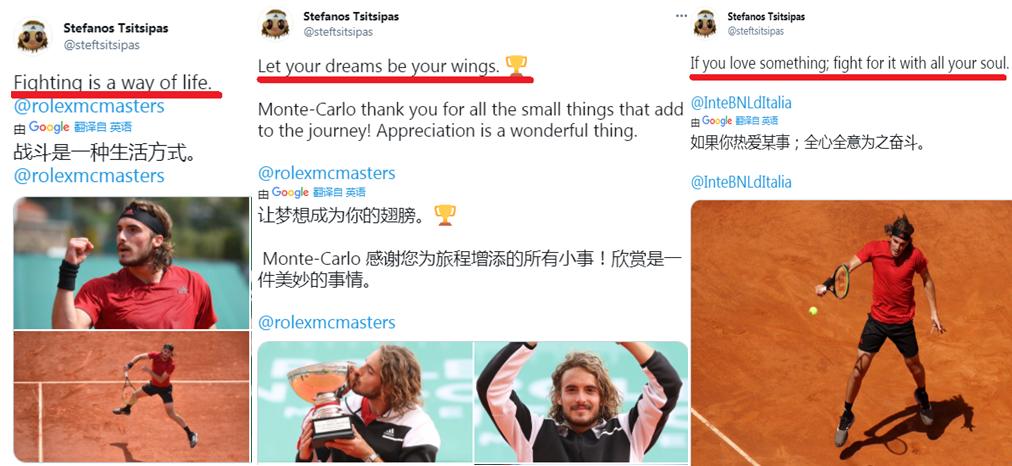Viewport: 1012px width, 466px height.
Task: Open the forehand photo in the right tweet
Action: point(851,333)
